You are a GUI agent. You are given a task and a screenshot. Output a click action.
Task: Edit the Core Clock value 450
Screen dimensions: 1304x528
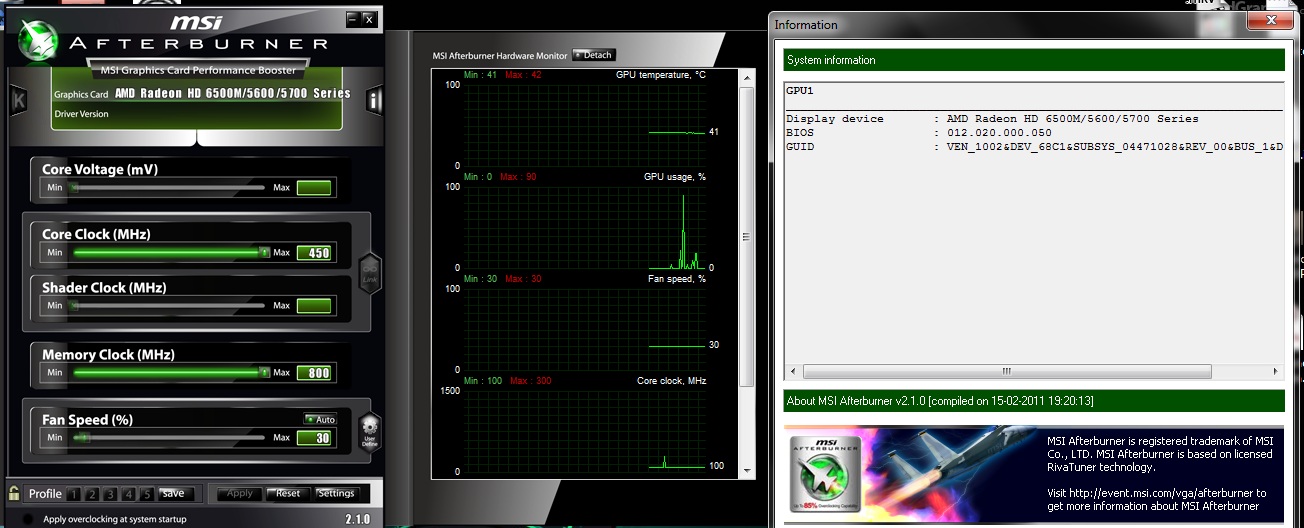point(315,253)
